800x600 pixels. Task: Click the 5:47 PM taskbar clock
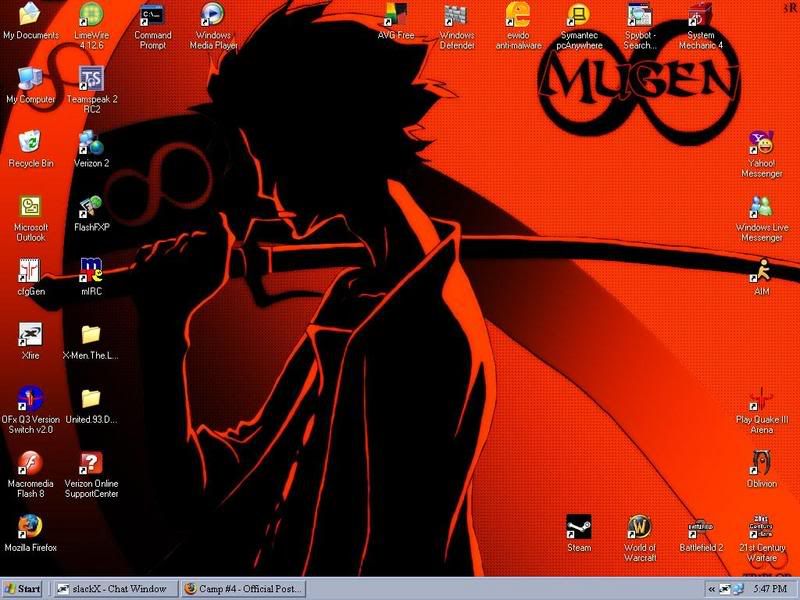click(x=770, y=589)
